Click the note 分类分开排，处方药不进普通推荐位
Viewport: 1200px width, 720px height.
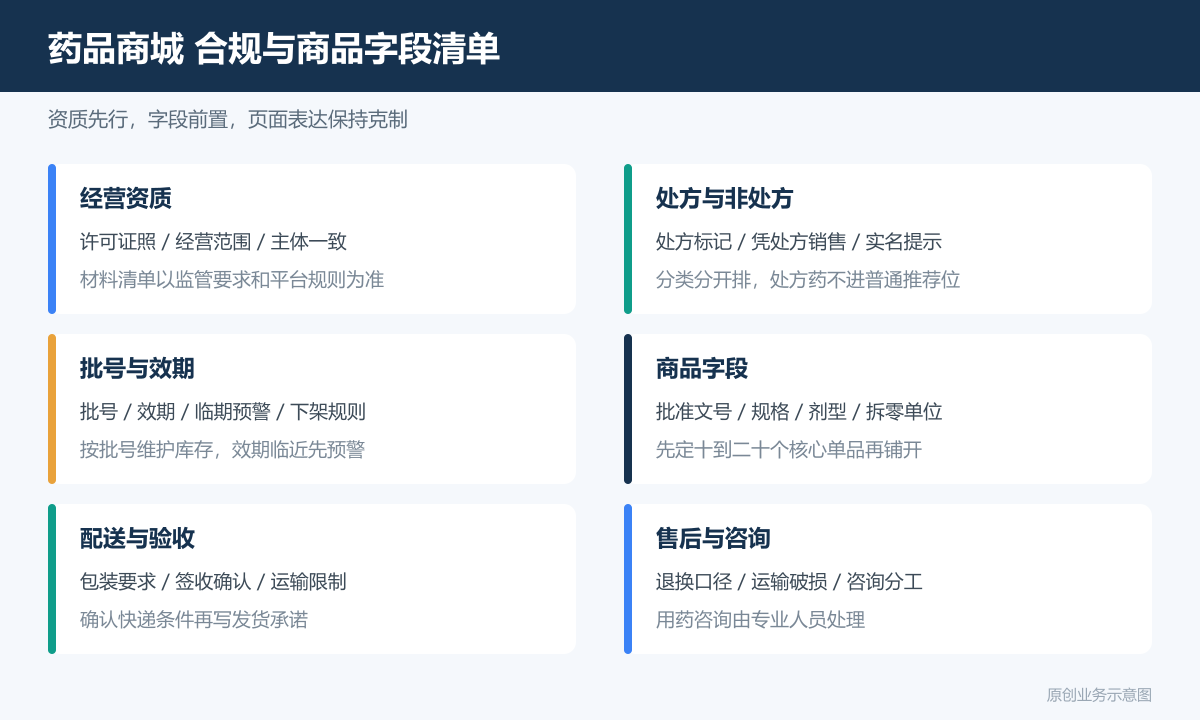808,279
